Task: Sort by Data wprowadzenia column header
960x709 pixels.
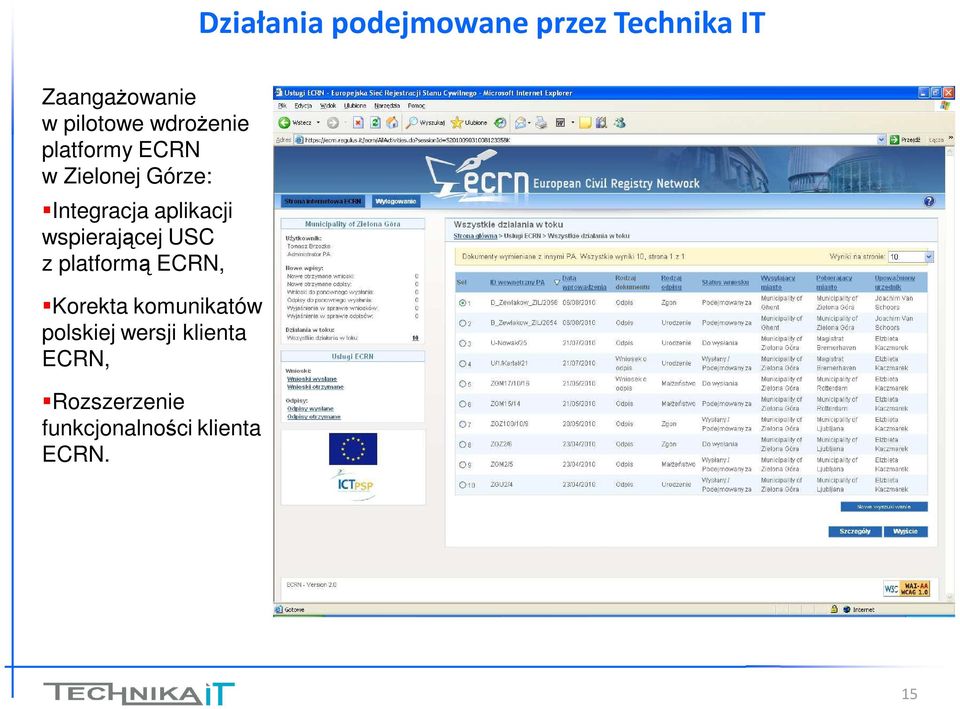Action: pyautogui.click(x=584, y=282)
